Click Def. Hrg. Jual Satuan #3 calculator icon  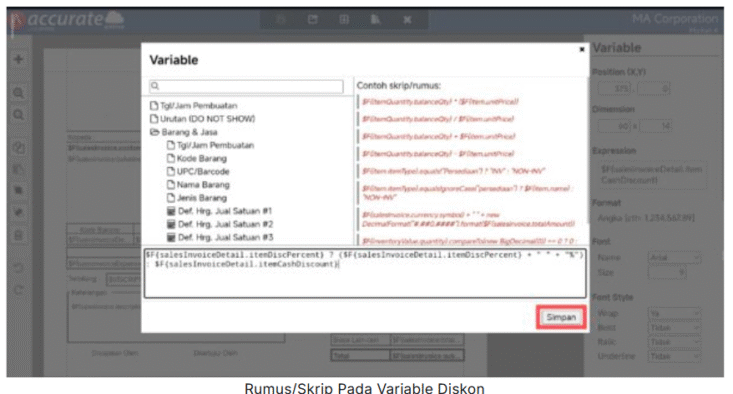click(x=171, y=237)
